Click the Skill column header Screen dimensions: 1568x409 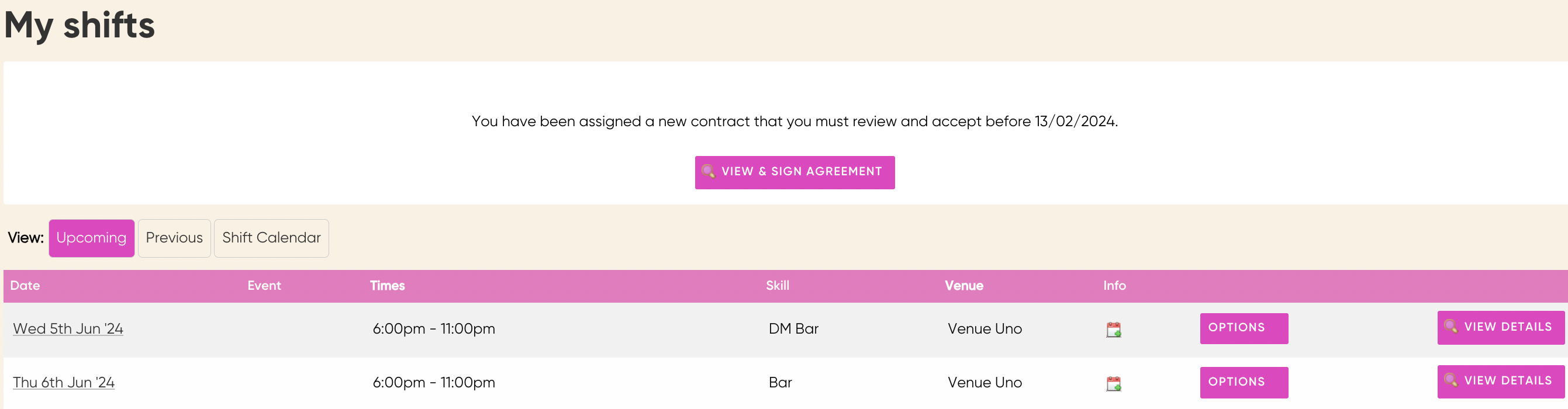click(778, 286)
